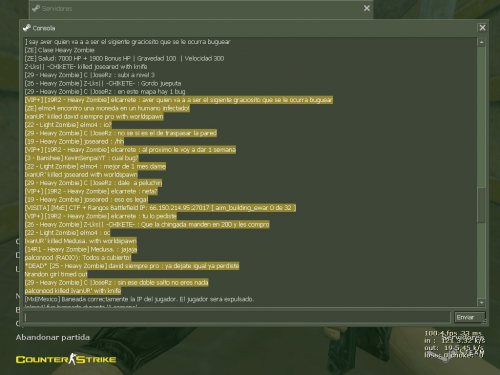The height and width of the screenshot is (375, 500).
Task: Click the Steam icon beside Consola title
Action: (x=27, y=28)
